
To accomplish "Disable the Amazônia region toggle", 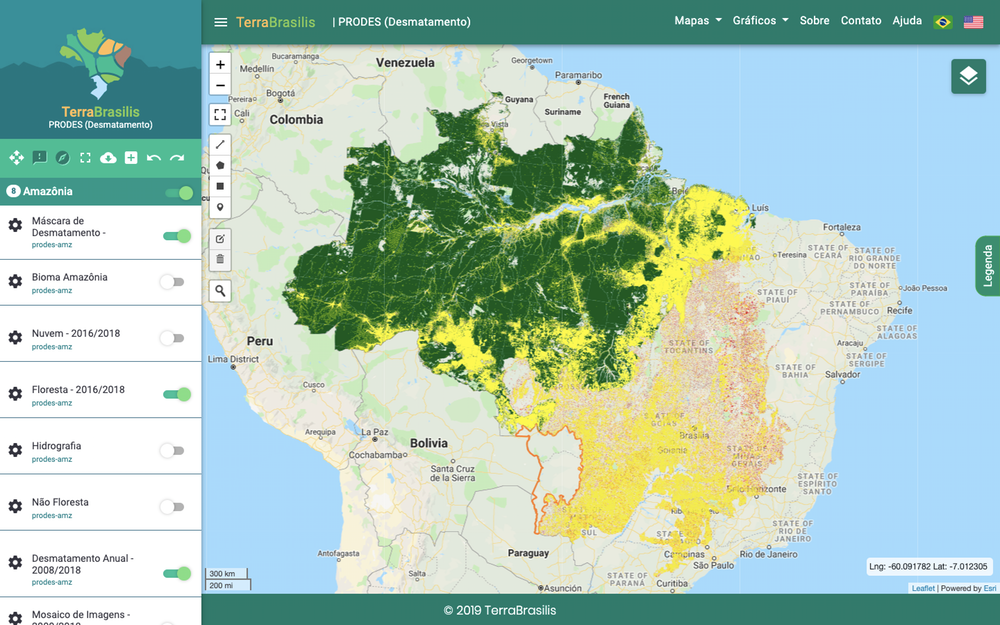I will pos(178,190).
